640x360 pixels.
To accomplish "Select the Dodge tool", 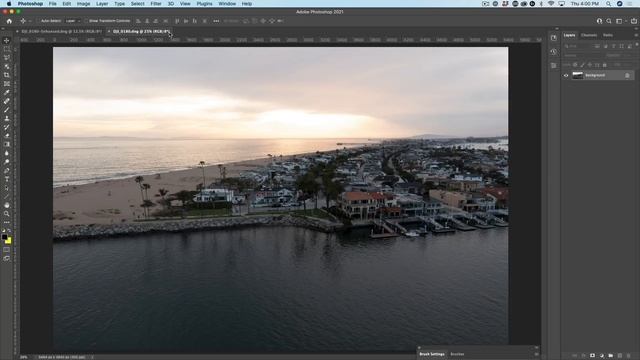I will (7, 162).
